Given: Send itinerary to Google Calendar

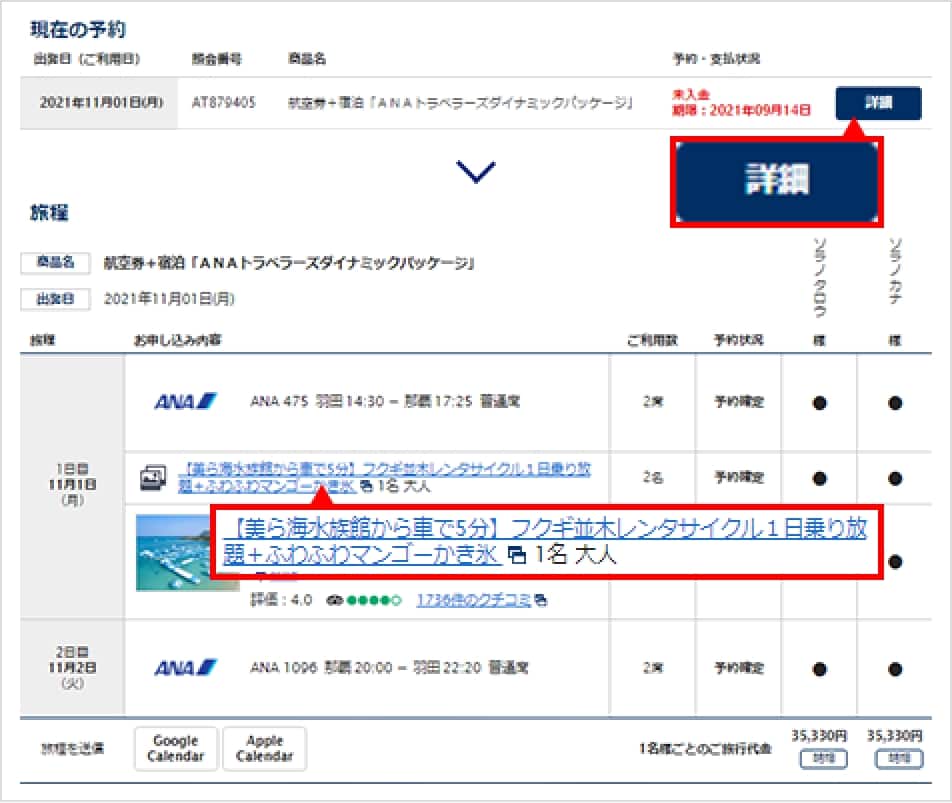Looking at the screenshot, I should [175, 748].
